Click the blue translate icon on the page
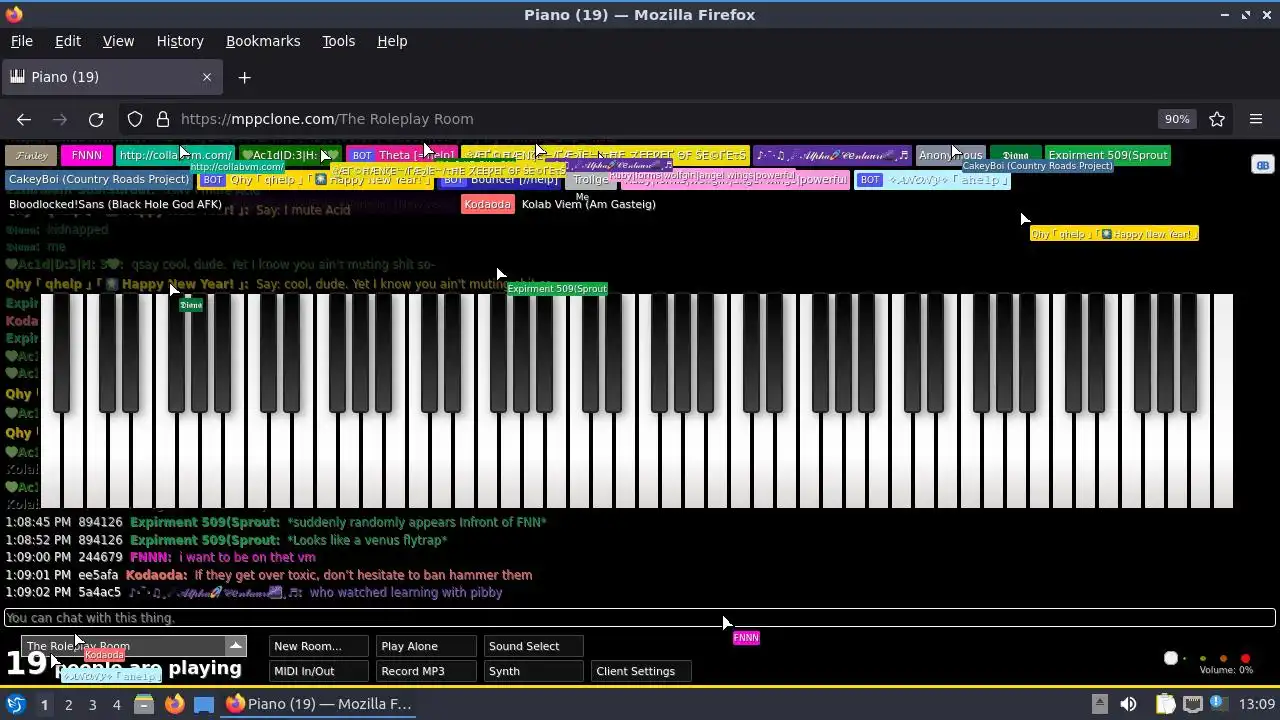Screen dimensions: 1280x720 click(1262, 165)
